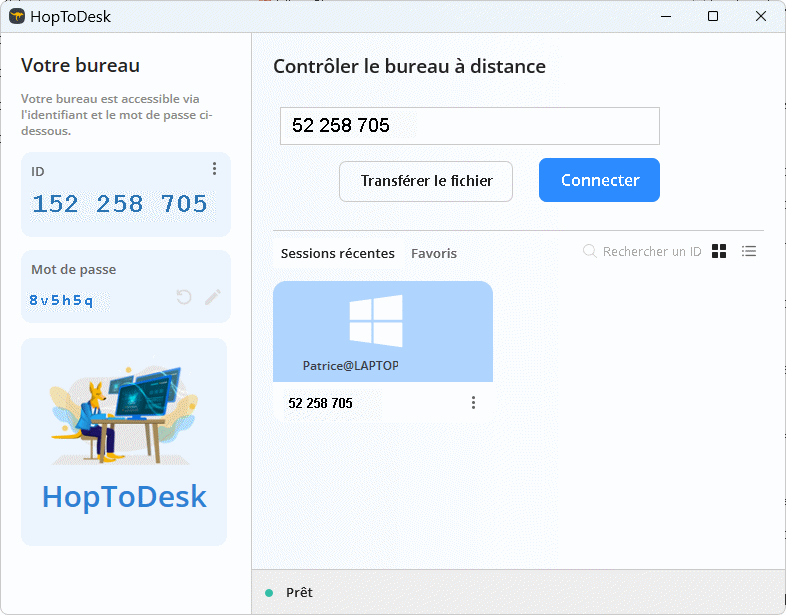Open the Sessions récentes tab
786x615 pixels.
click(x=337, y=254)
